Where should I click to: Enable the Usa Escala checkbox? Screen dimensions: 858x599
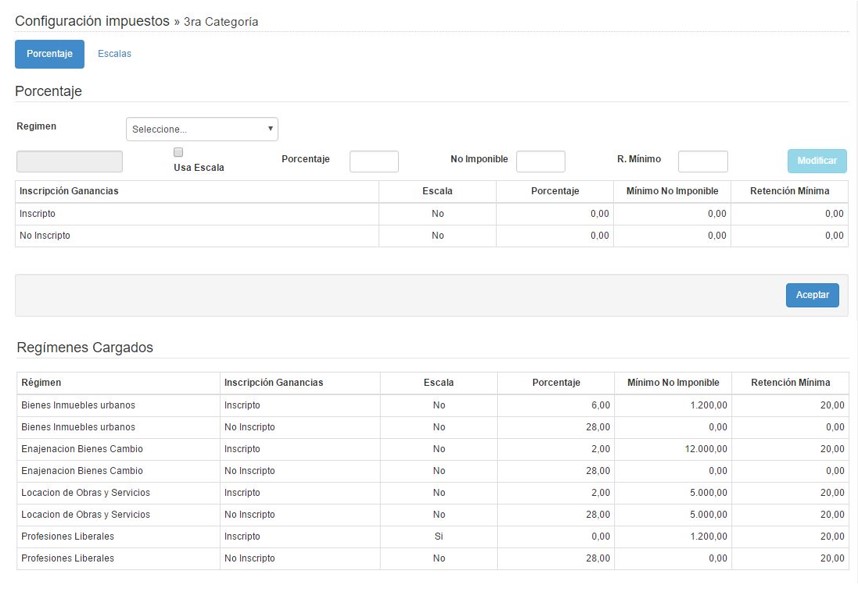click(178, 152)
